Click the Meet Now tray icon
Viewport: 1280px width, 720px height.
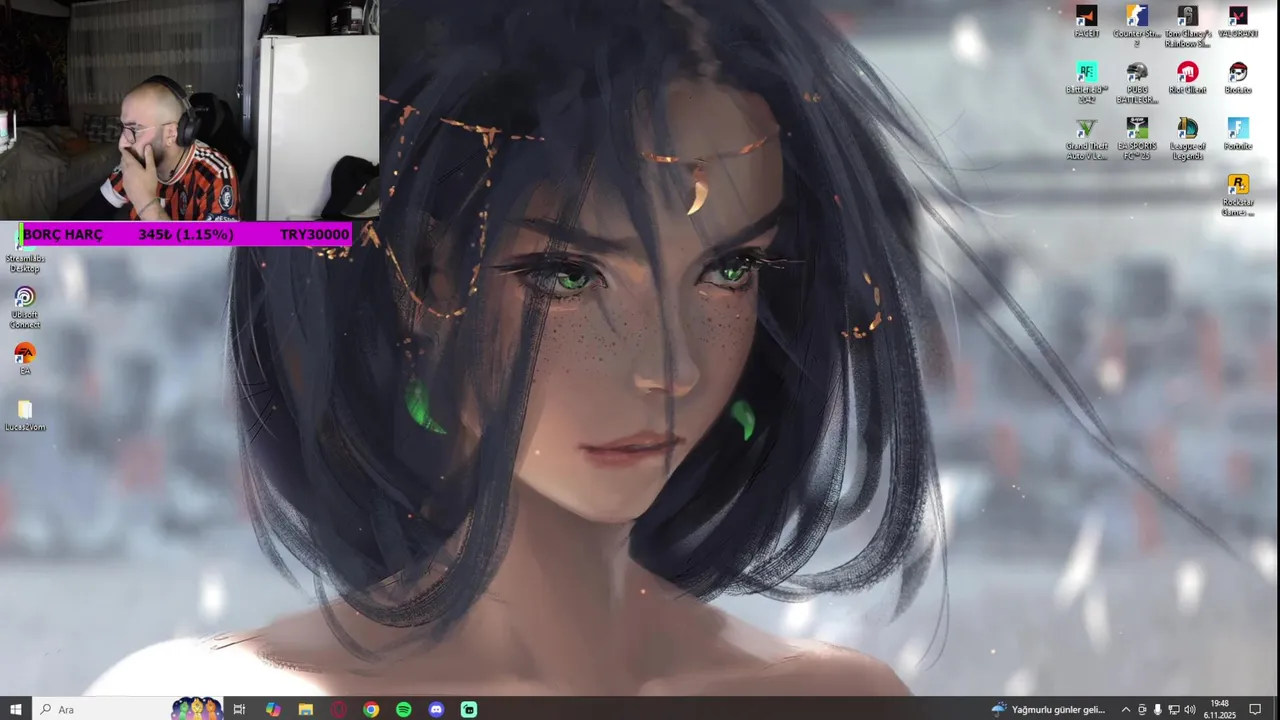[x=1142, y=709]
